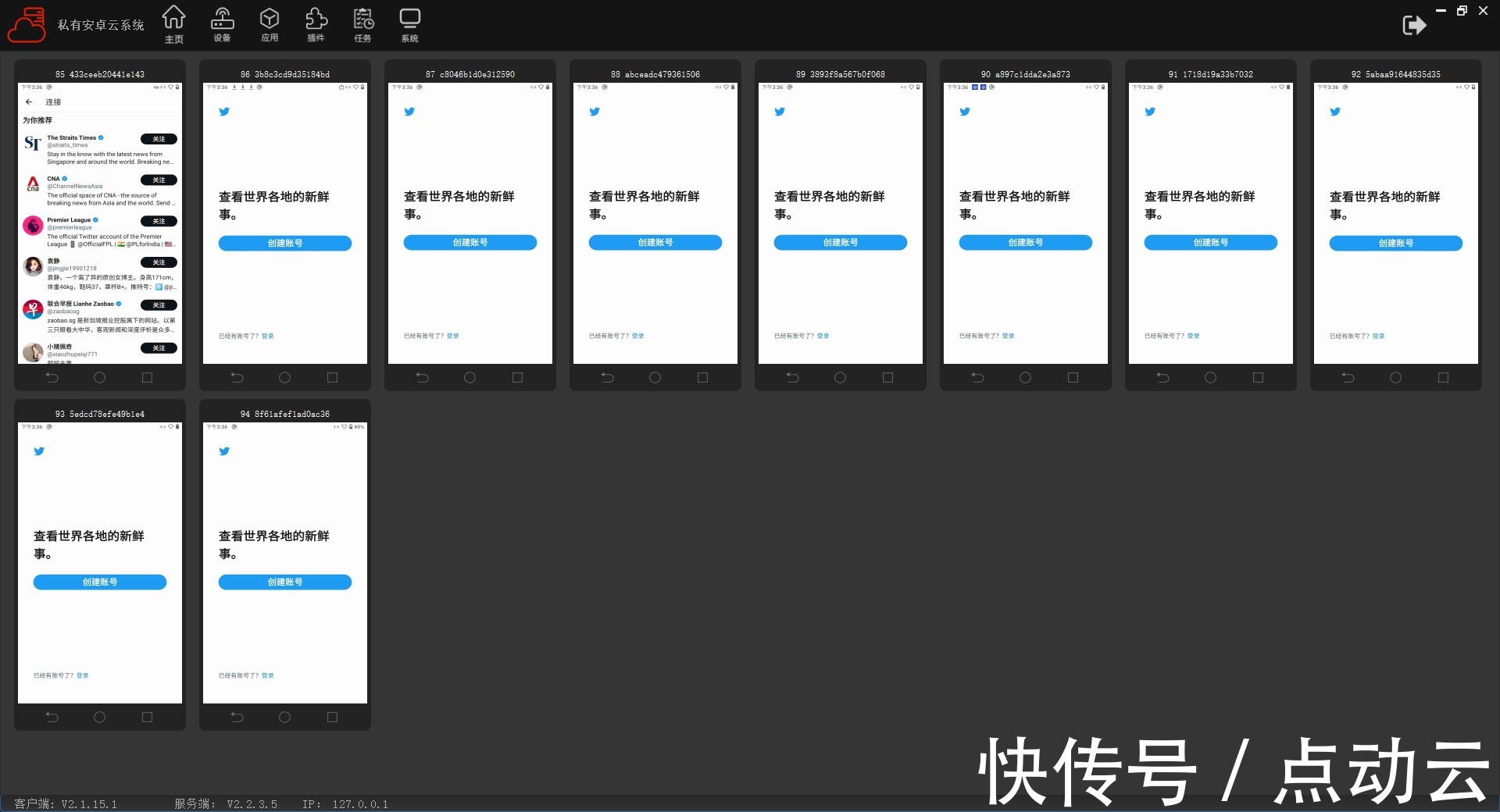Click 登录 link on device 88

click(x=638, y=337)
